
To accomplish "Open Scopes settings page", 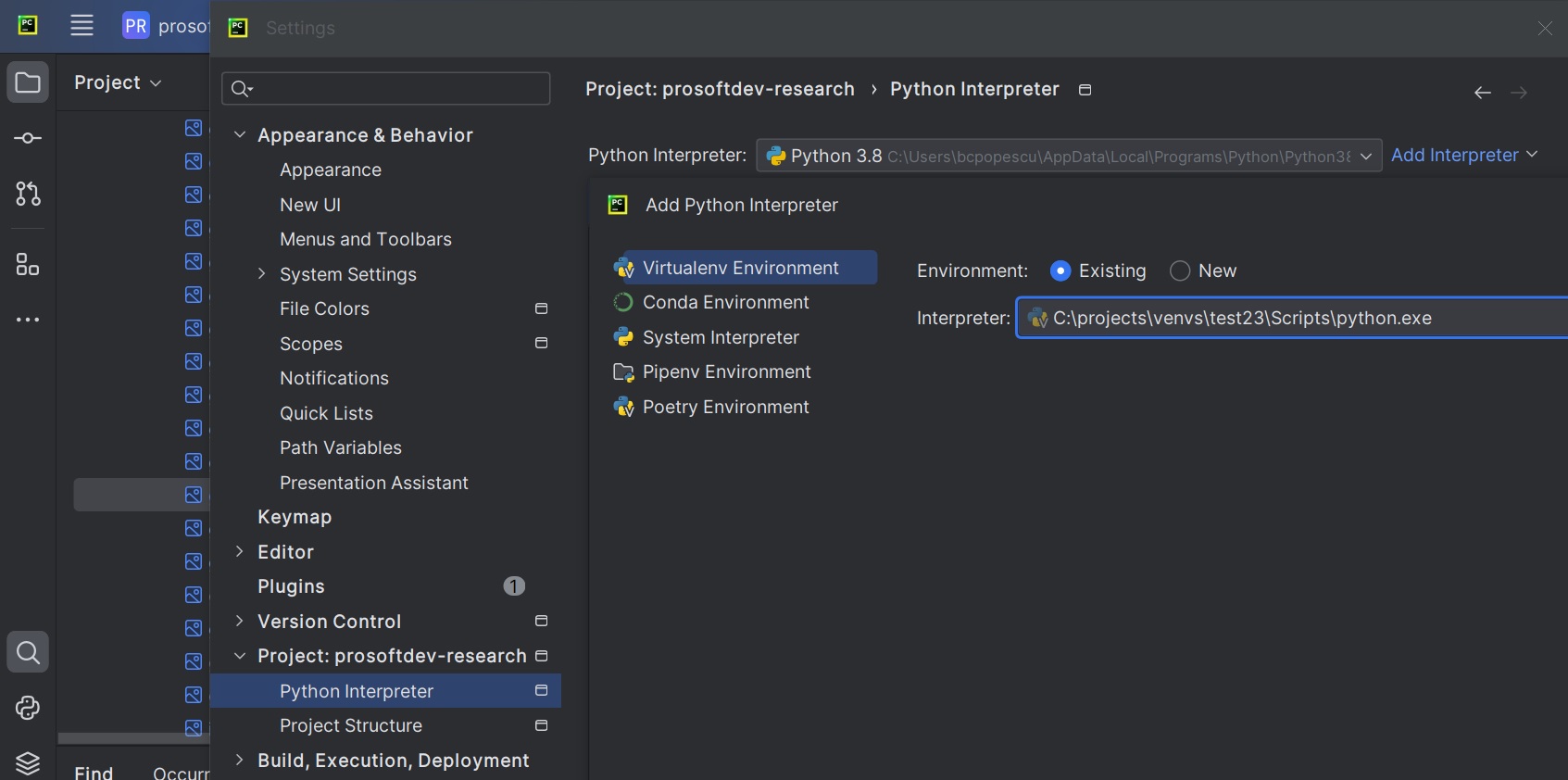I will (311, 344).
